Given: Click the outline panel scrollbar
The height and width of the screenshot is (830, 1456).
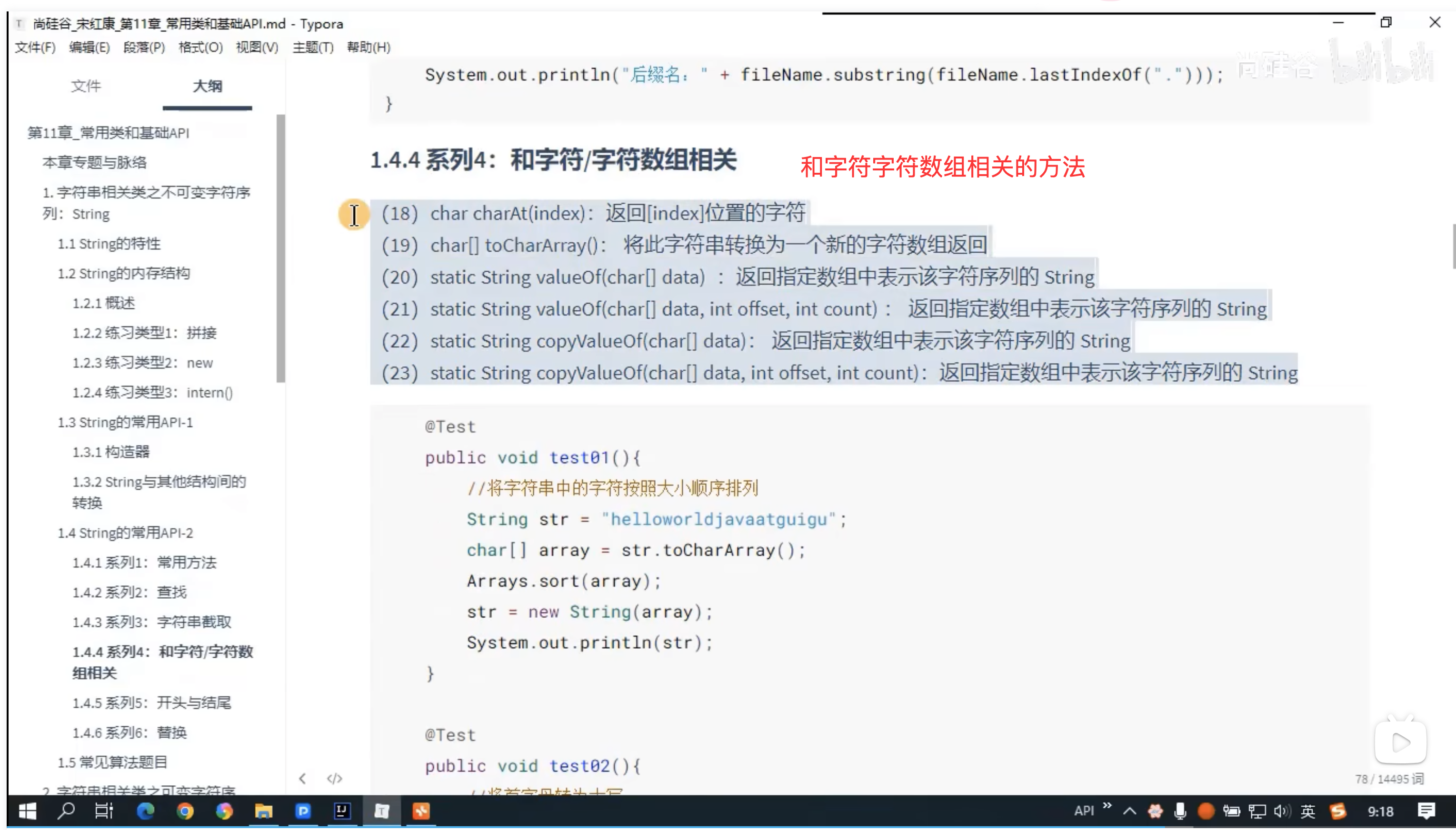Looking at the screenshot, I should pyautogui.click(x=280, y=248).
